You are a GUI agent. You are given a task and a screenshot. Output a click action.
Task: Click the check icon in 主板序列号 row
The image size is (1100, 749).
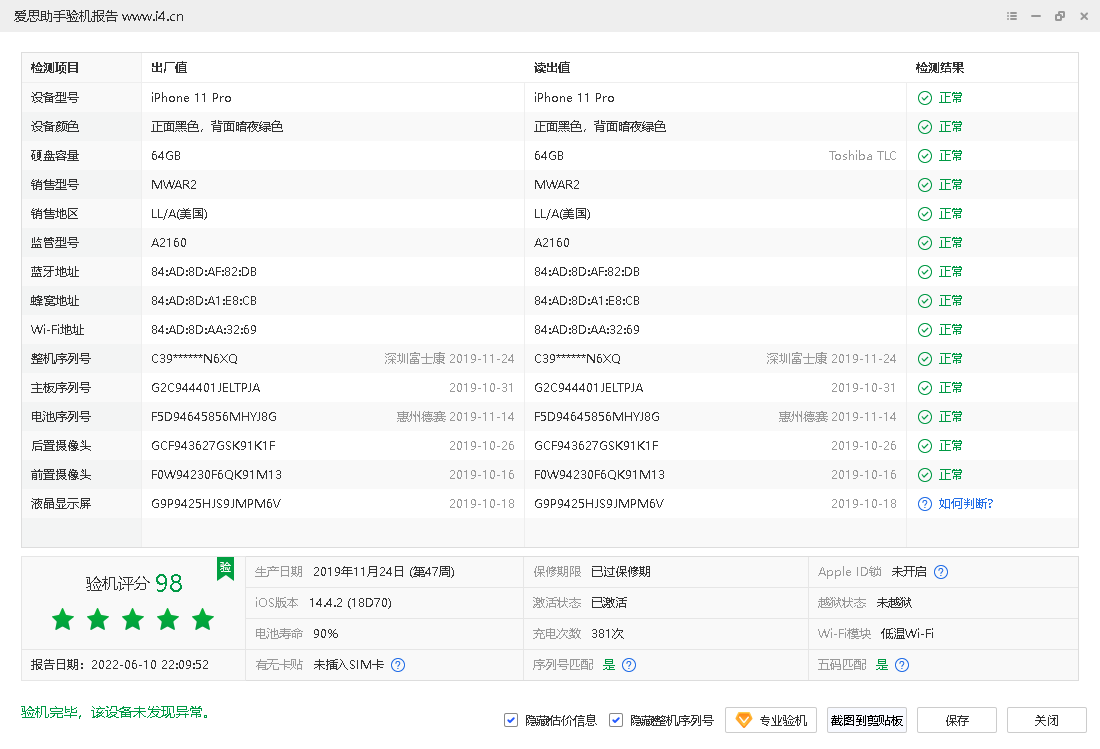[925, 388]
